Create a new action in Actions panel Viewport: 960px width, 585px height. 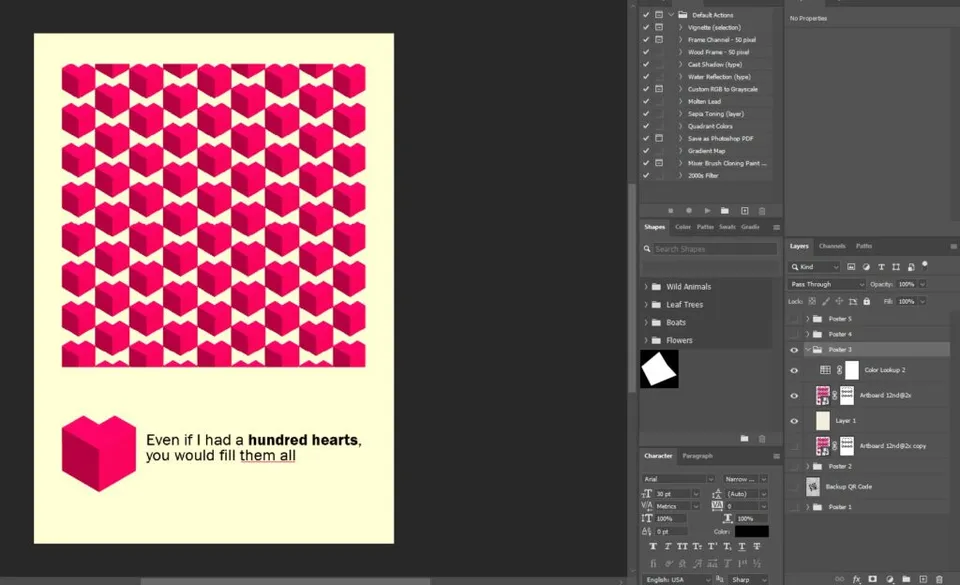[x=744, y=211]
